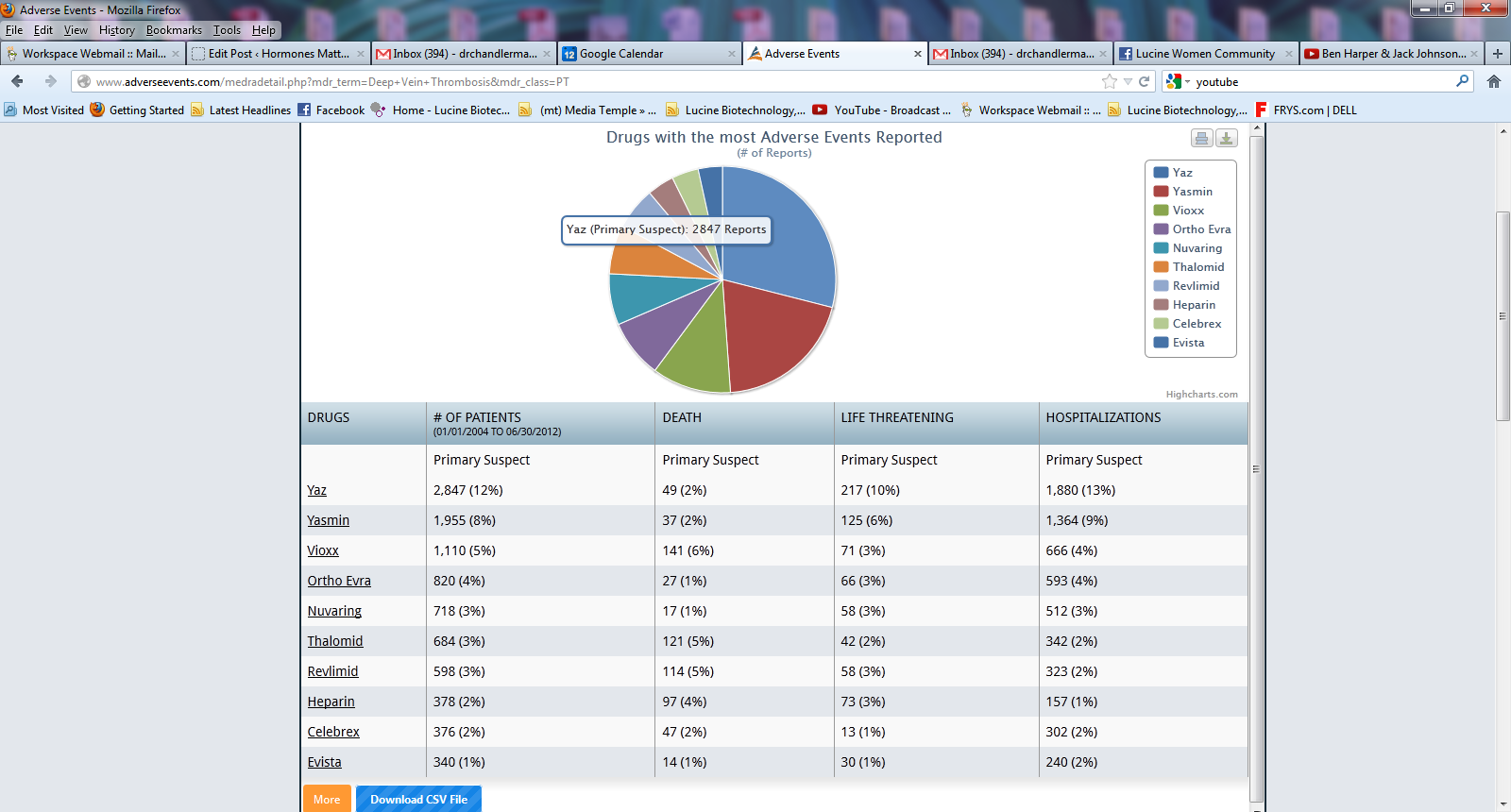
Task: Close the Adverse Events tab
Action: tap(918, 54)
